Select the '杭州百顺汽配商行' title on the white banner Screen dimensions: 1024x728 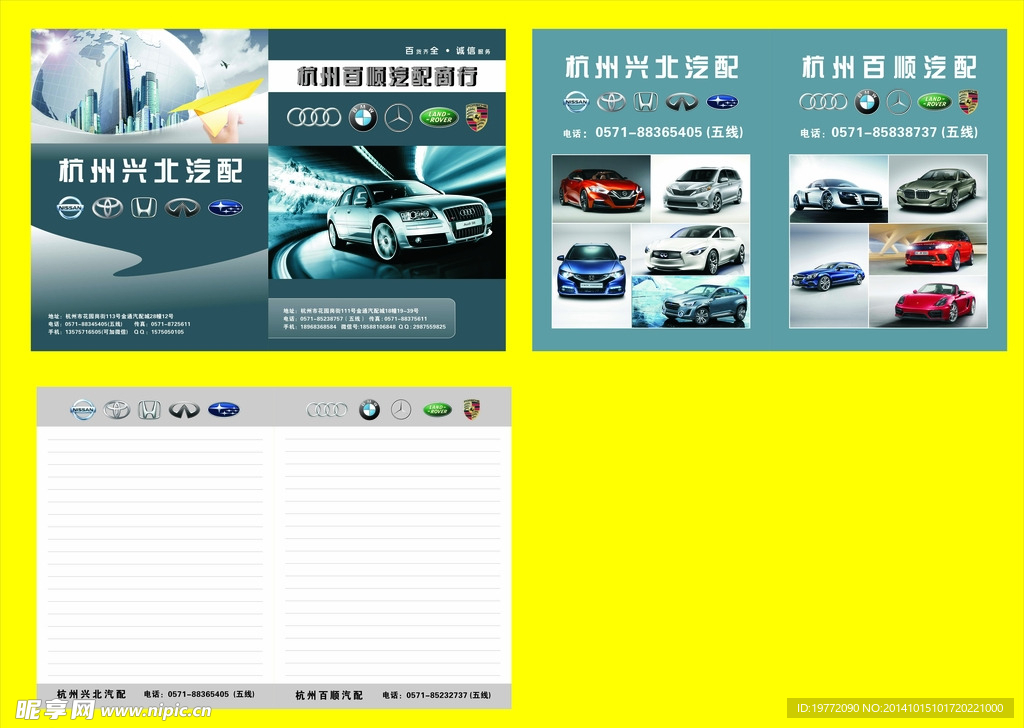point(387,76)
